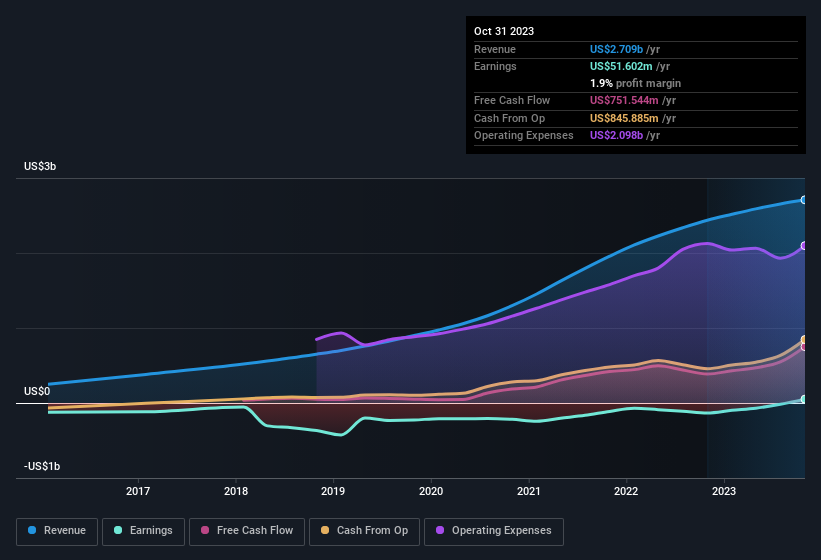Click the US$51.602m earnings value
821x560 pixels.
click(x=621, y=66)
